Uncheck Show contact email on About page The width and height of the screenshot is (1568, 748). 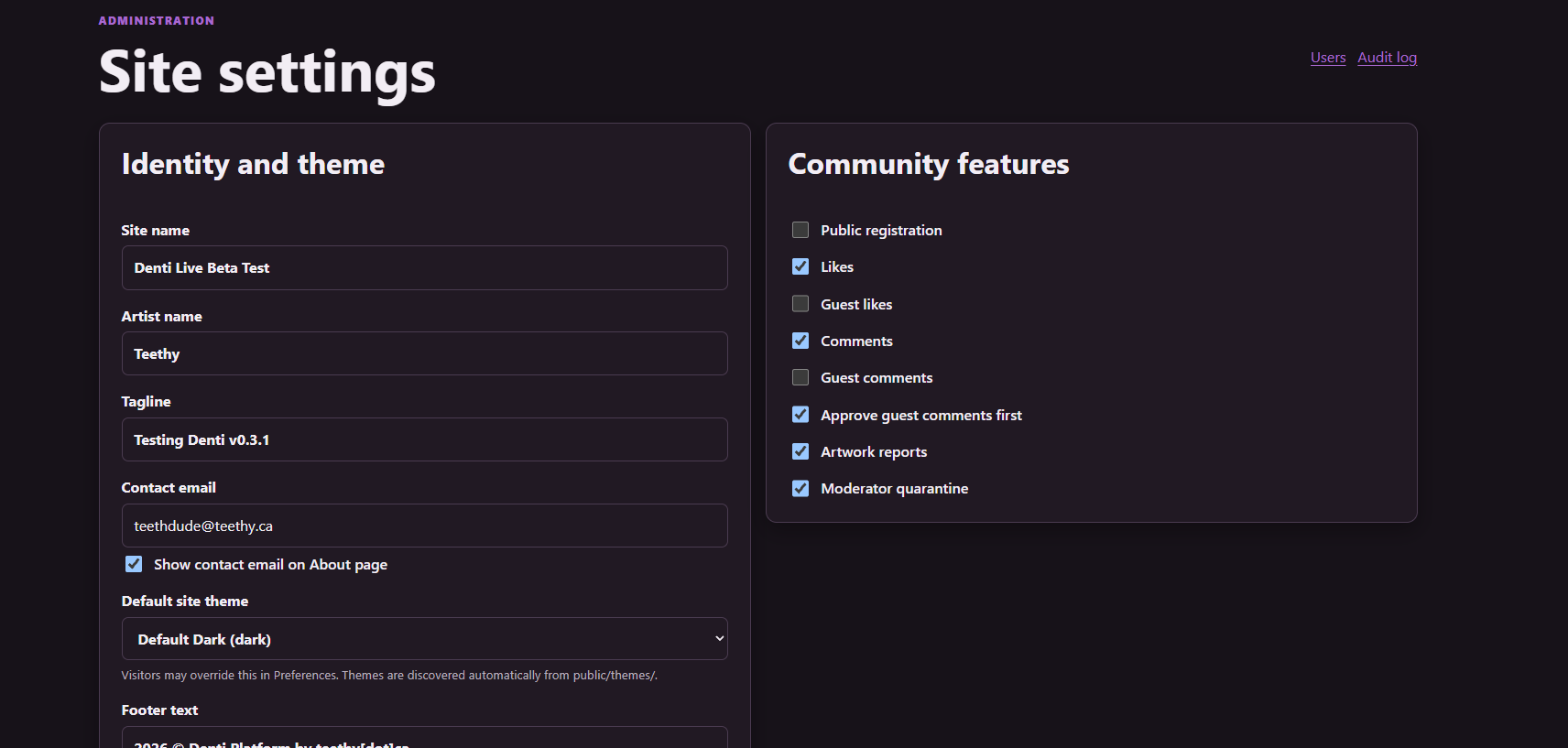coord(134,564)
